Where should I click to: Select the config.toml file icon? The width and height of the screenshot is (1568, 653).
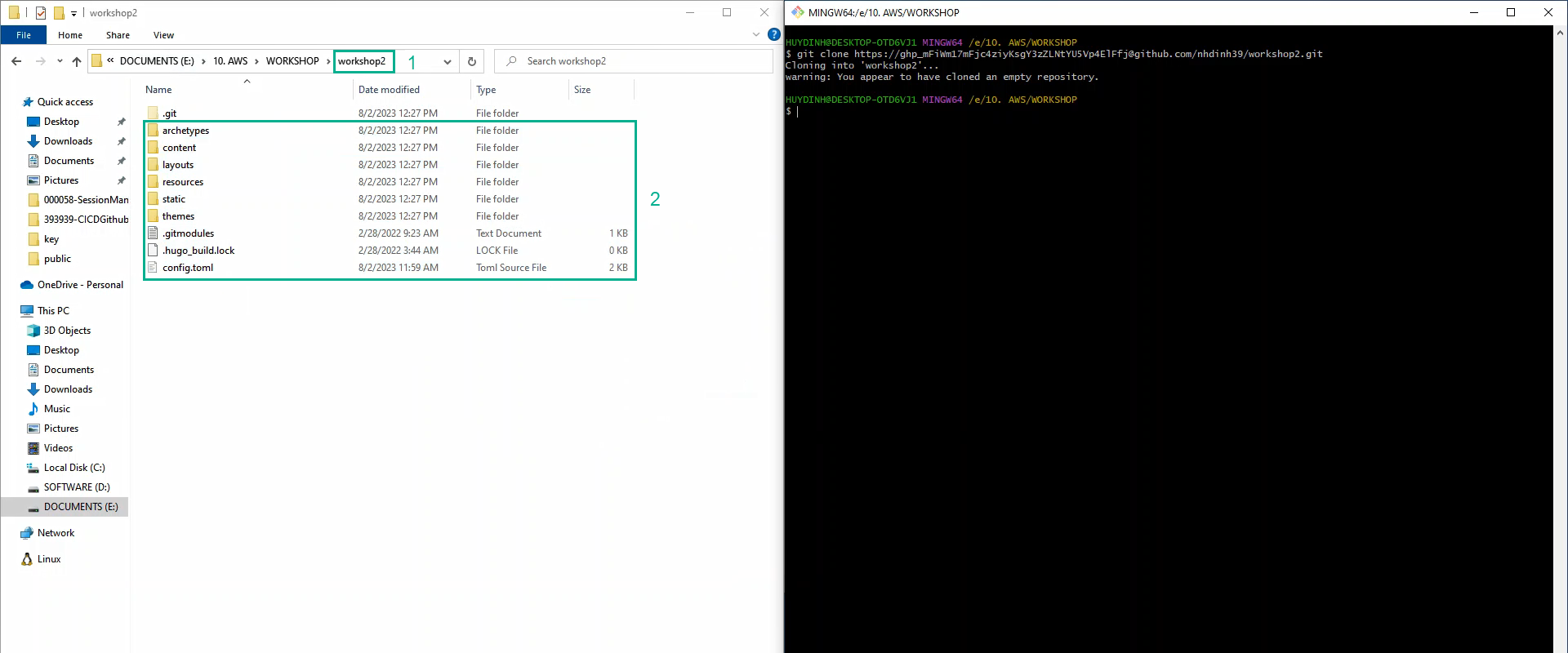tap(153, 268)
